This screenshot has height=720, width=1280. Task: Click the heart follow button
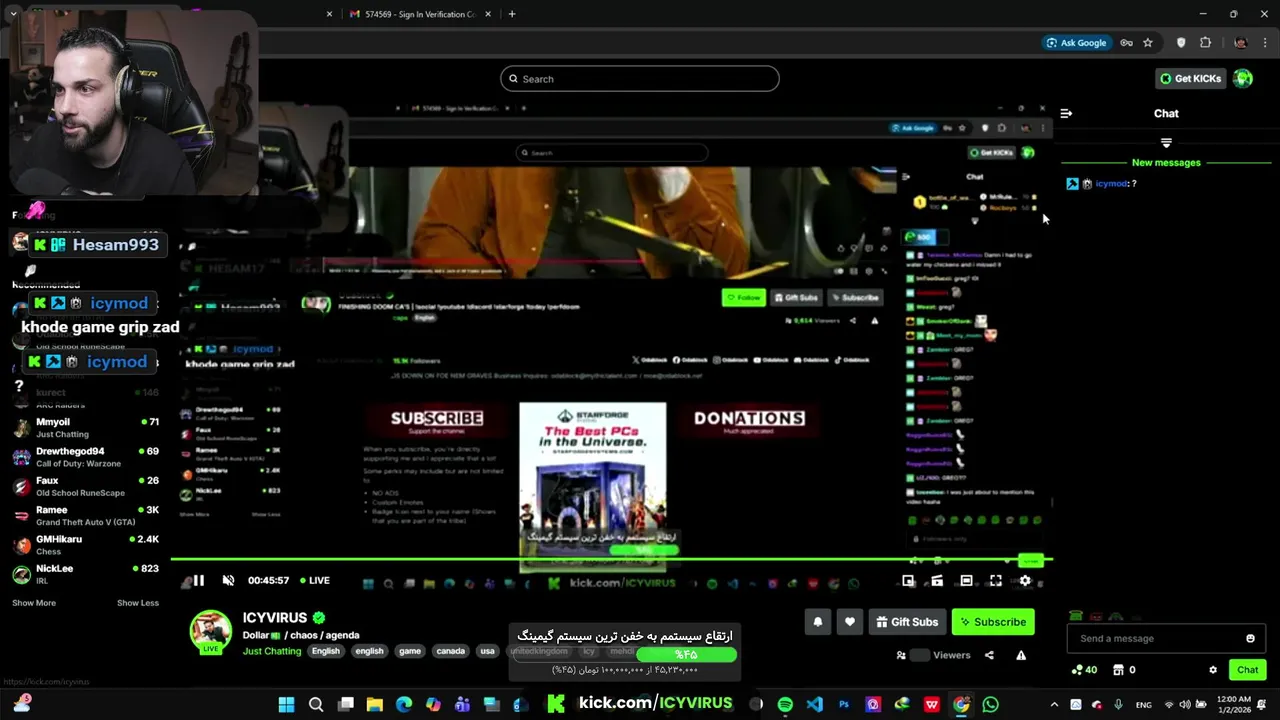click(x=849, y=622)
